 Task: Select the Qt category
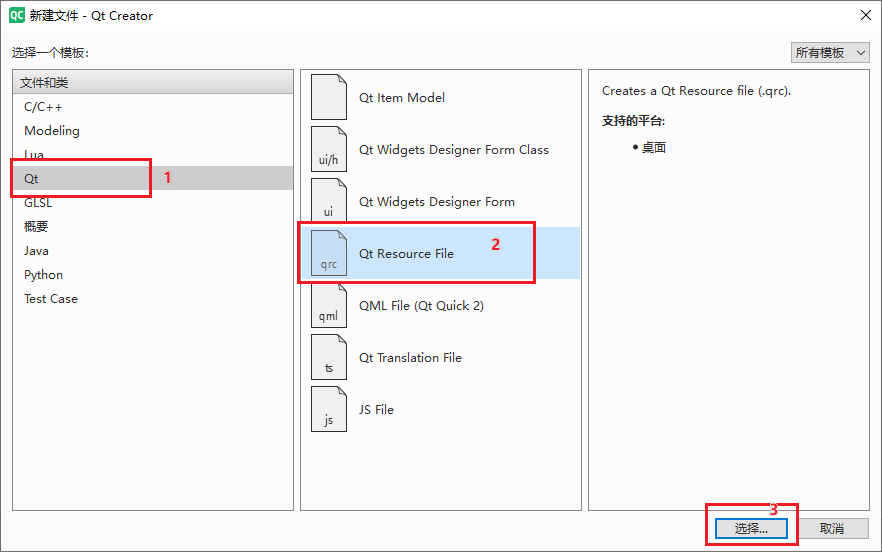tap(153, 178)
